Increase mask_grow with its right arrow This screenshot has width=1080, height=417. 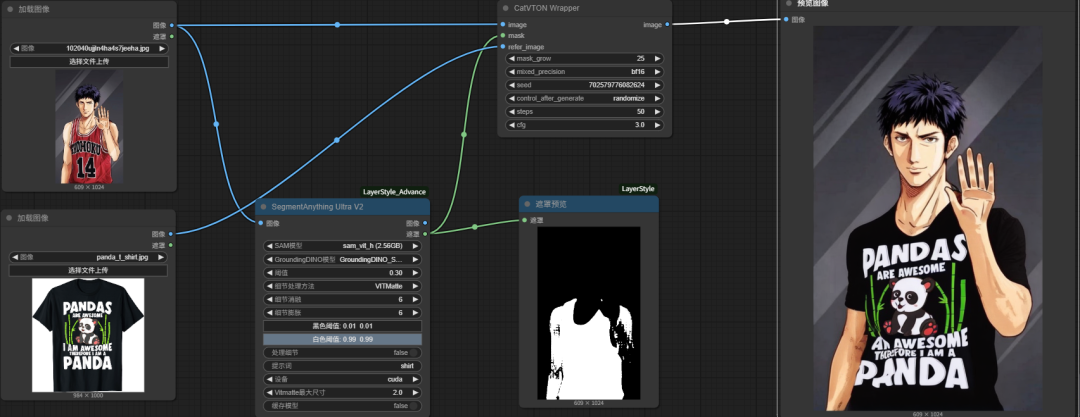coord(657,59)
